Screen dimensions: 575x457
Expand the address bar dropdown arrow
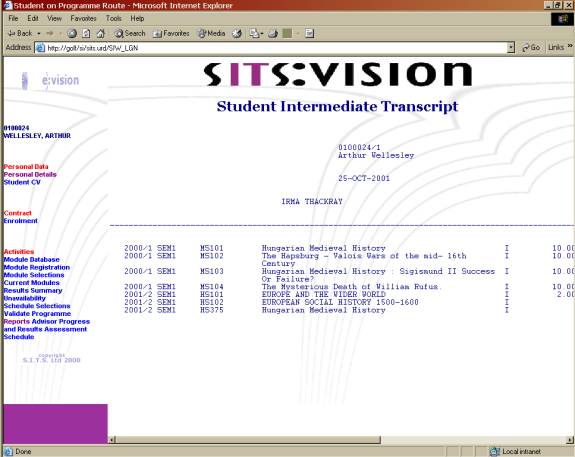[510, 48]
